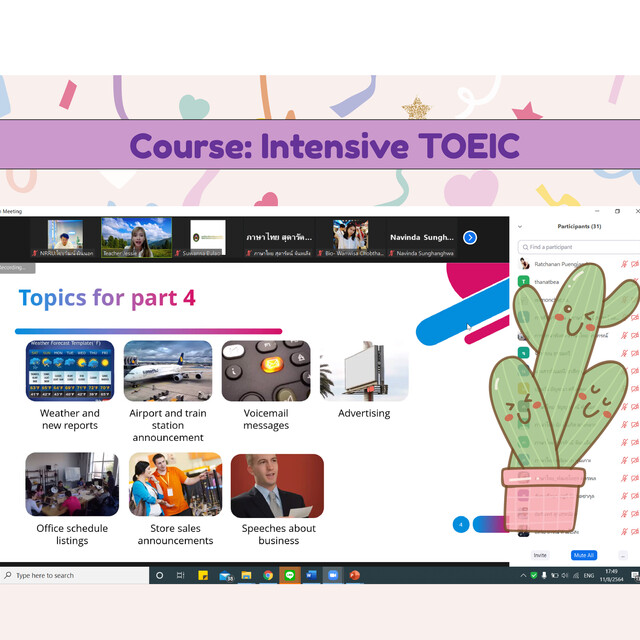Open Task View on the taskbar
This screenshot has width=640, height=640.
(x=180, y=575)
